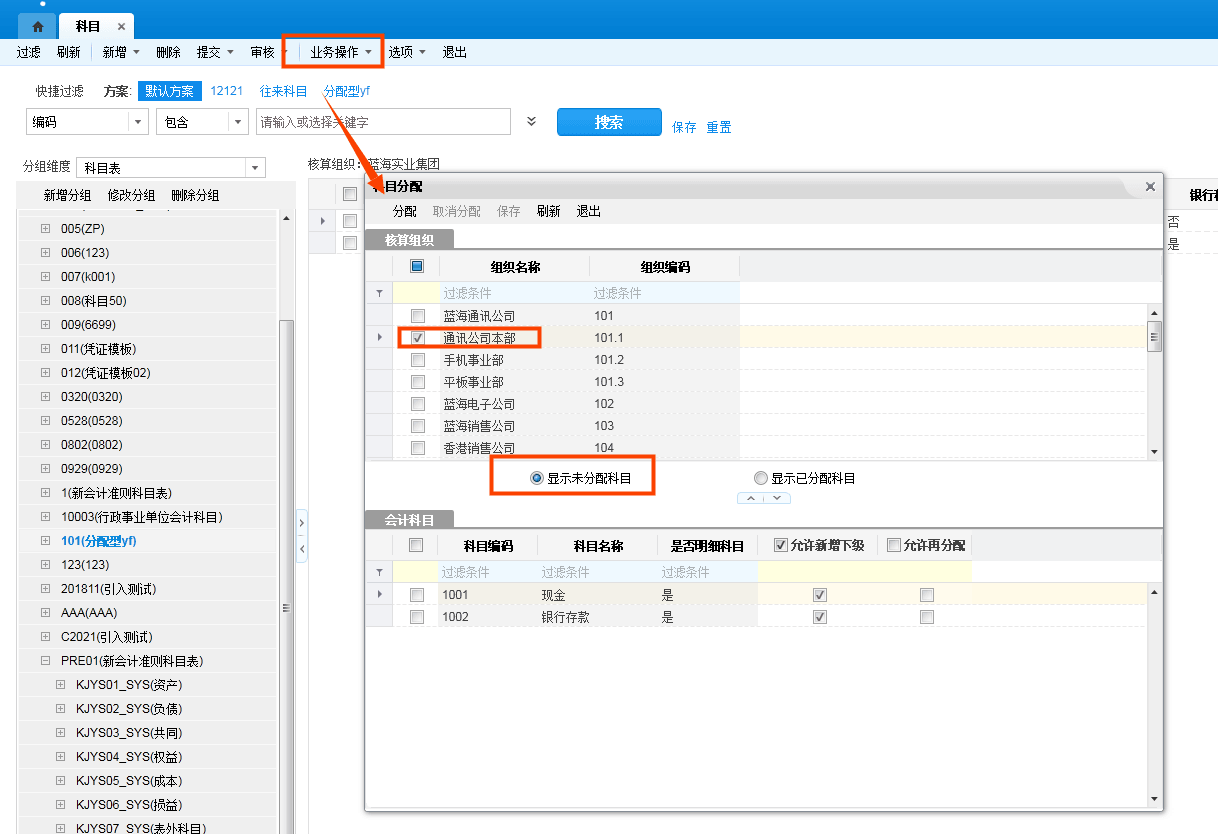1218x834 pixels.
Task: Expand the KJYS01_SYS(资产) node
Action: 61,685
